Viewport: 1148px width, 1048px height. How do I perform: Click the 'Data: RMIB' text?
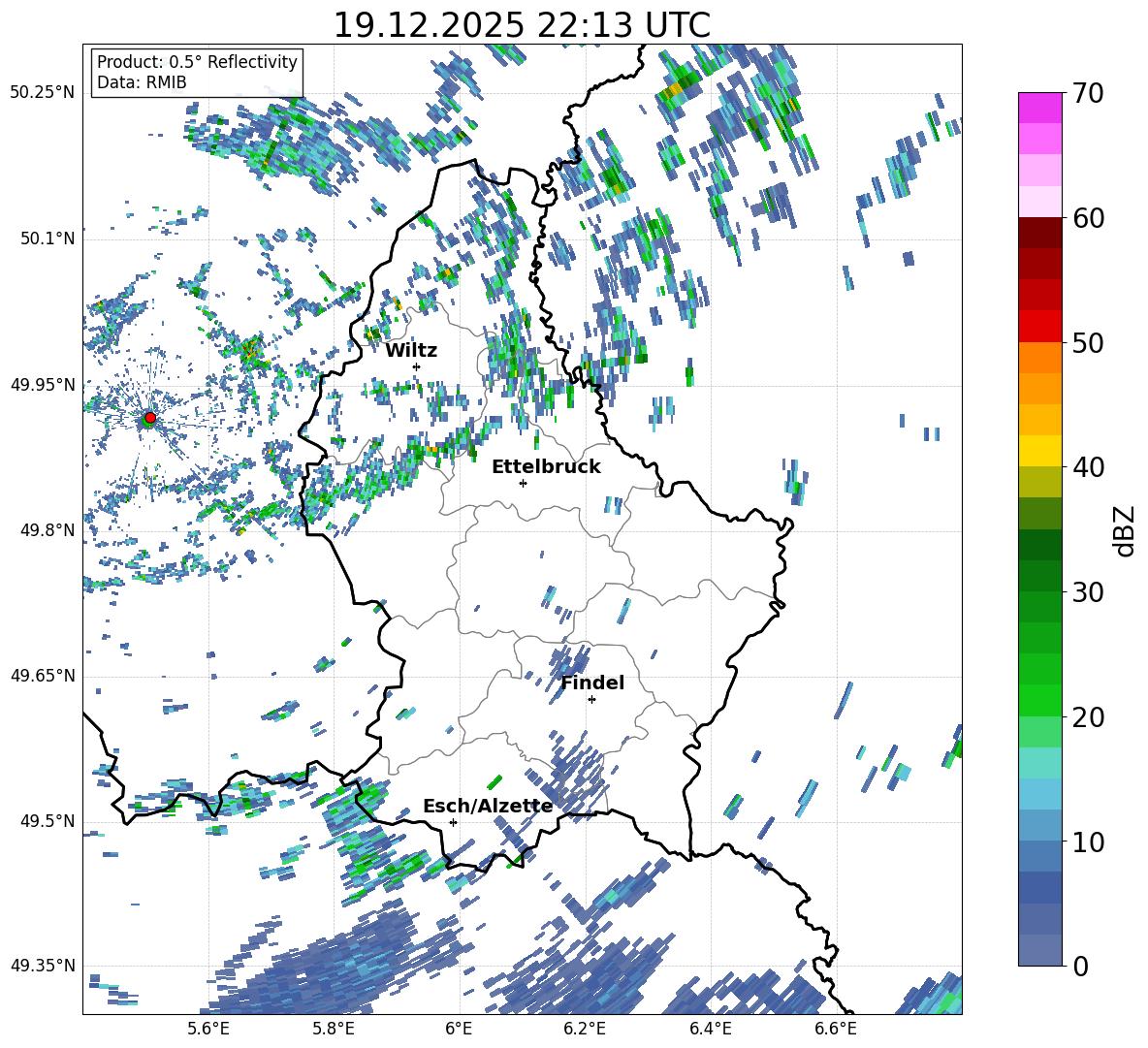(142, 82)
